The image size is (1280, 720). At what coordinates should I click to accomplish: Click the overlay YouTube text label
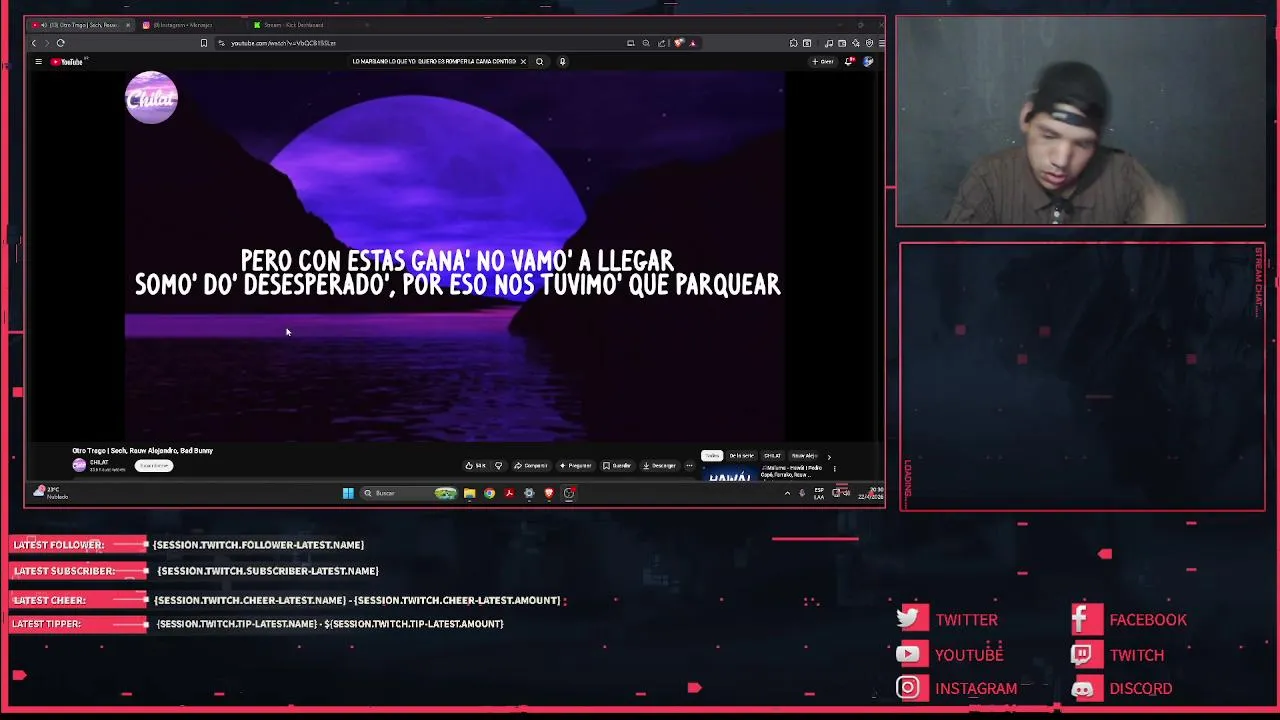969,655
